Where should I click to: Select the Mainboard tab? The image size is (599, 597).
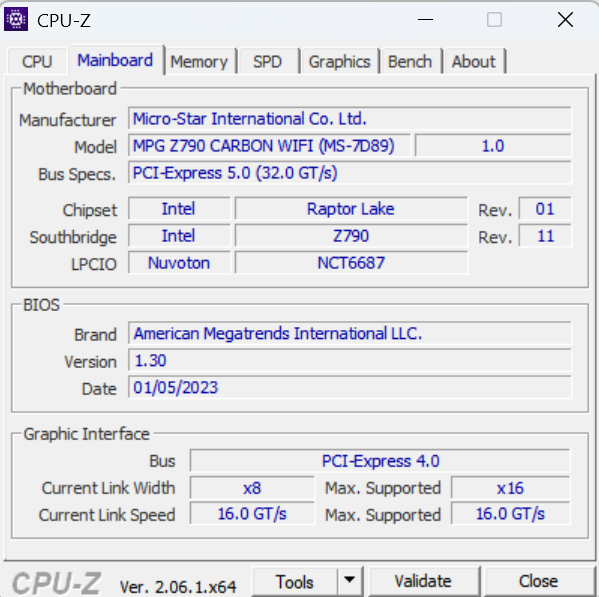pyautogui.click(x=115, y=60)
